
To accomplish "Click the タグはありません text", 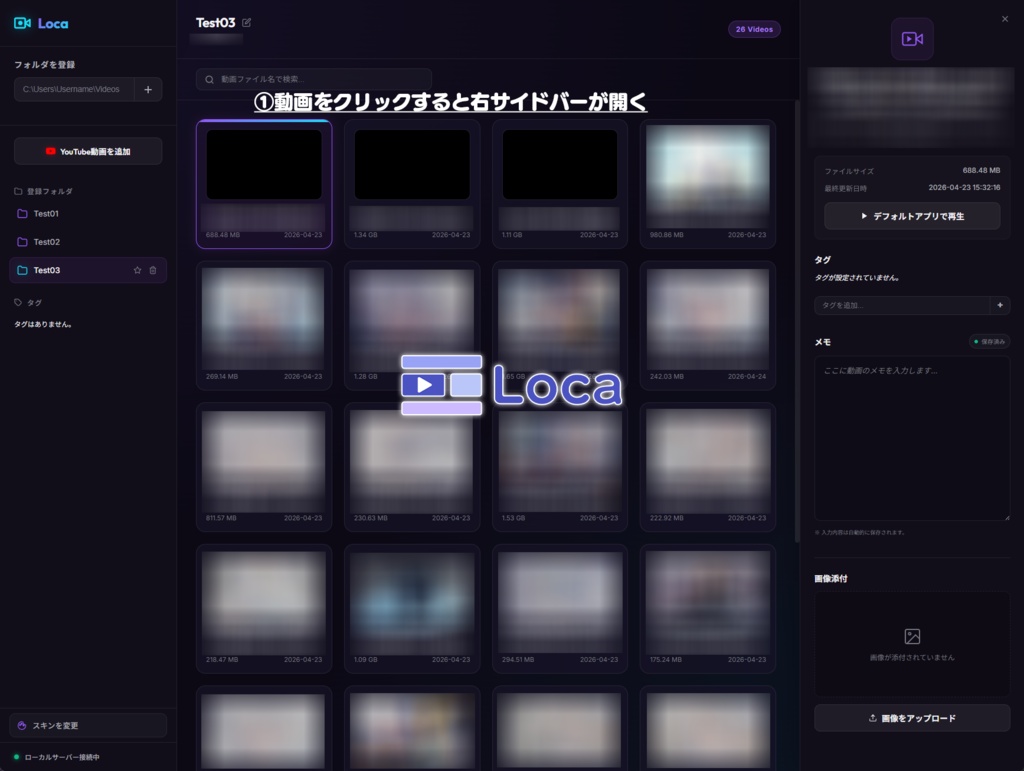I will tap(43, 324).
